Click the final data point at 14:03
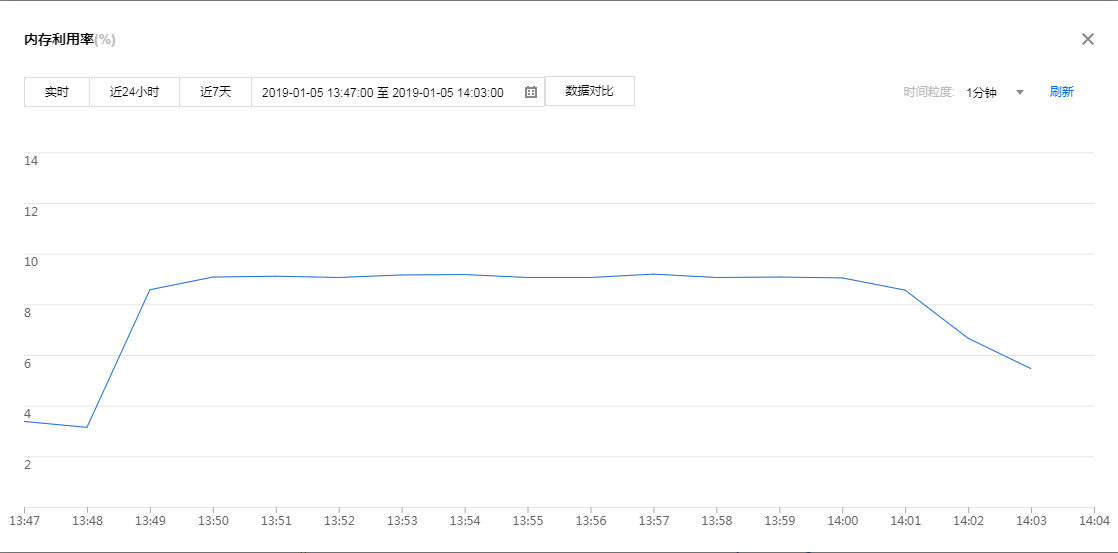This screenshot has width=1118, height=553. pyautogui.click(x=1031, y=369)
